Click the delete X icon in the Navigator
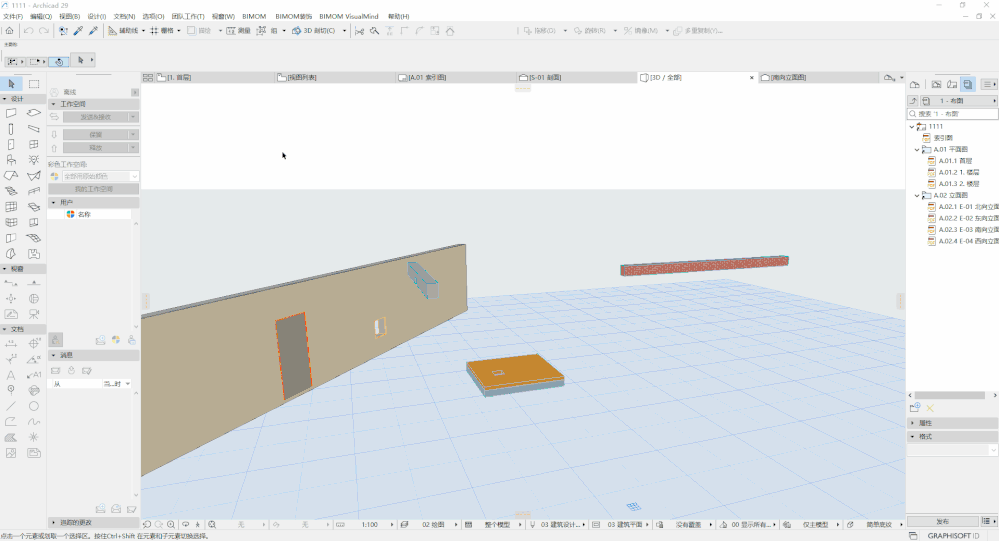 pyautogui.click(x=930, y=408)
